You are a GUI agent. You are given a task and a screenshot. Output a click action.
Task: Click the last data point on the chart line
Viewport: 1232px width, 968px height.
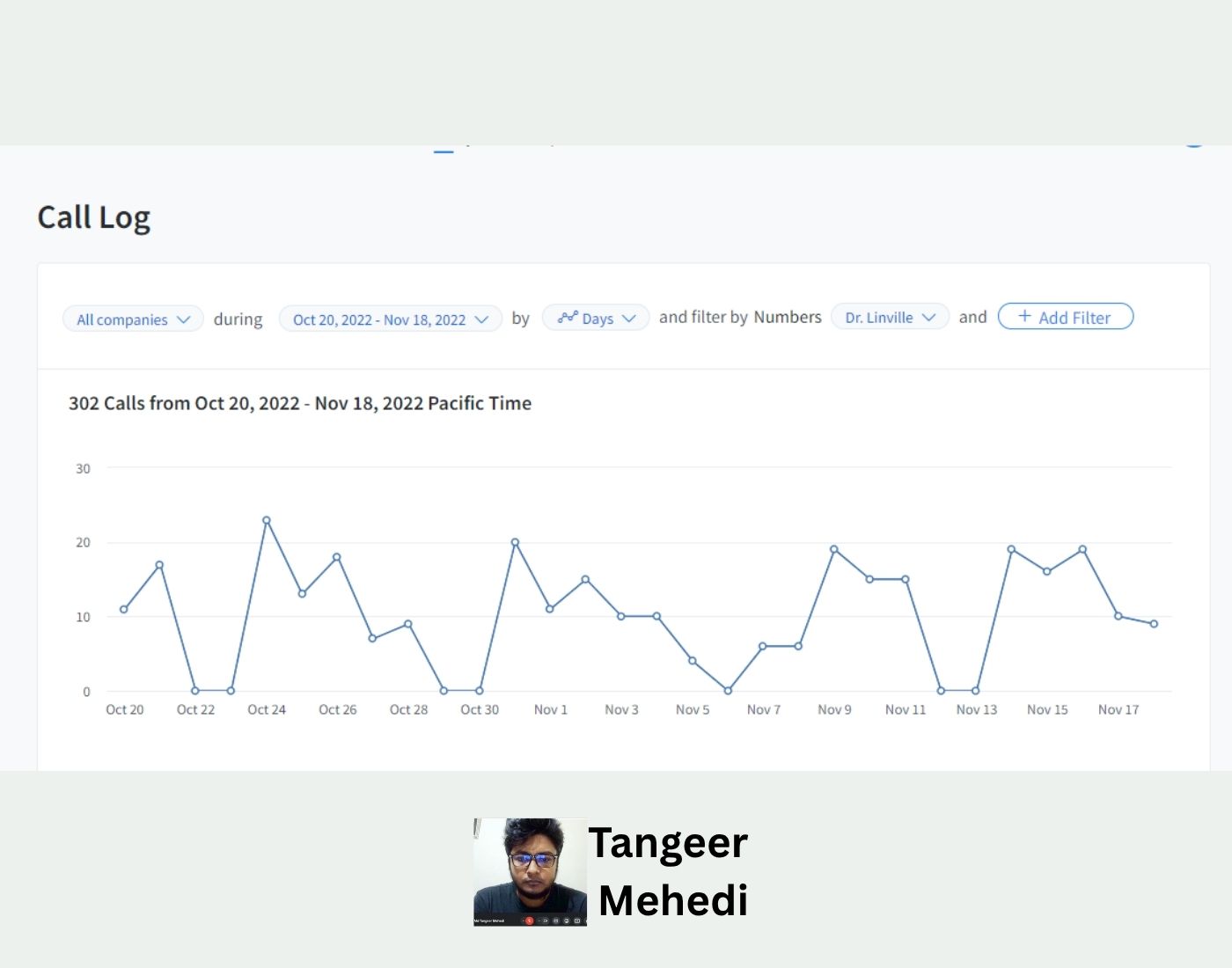(x=1154, y=624)
